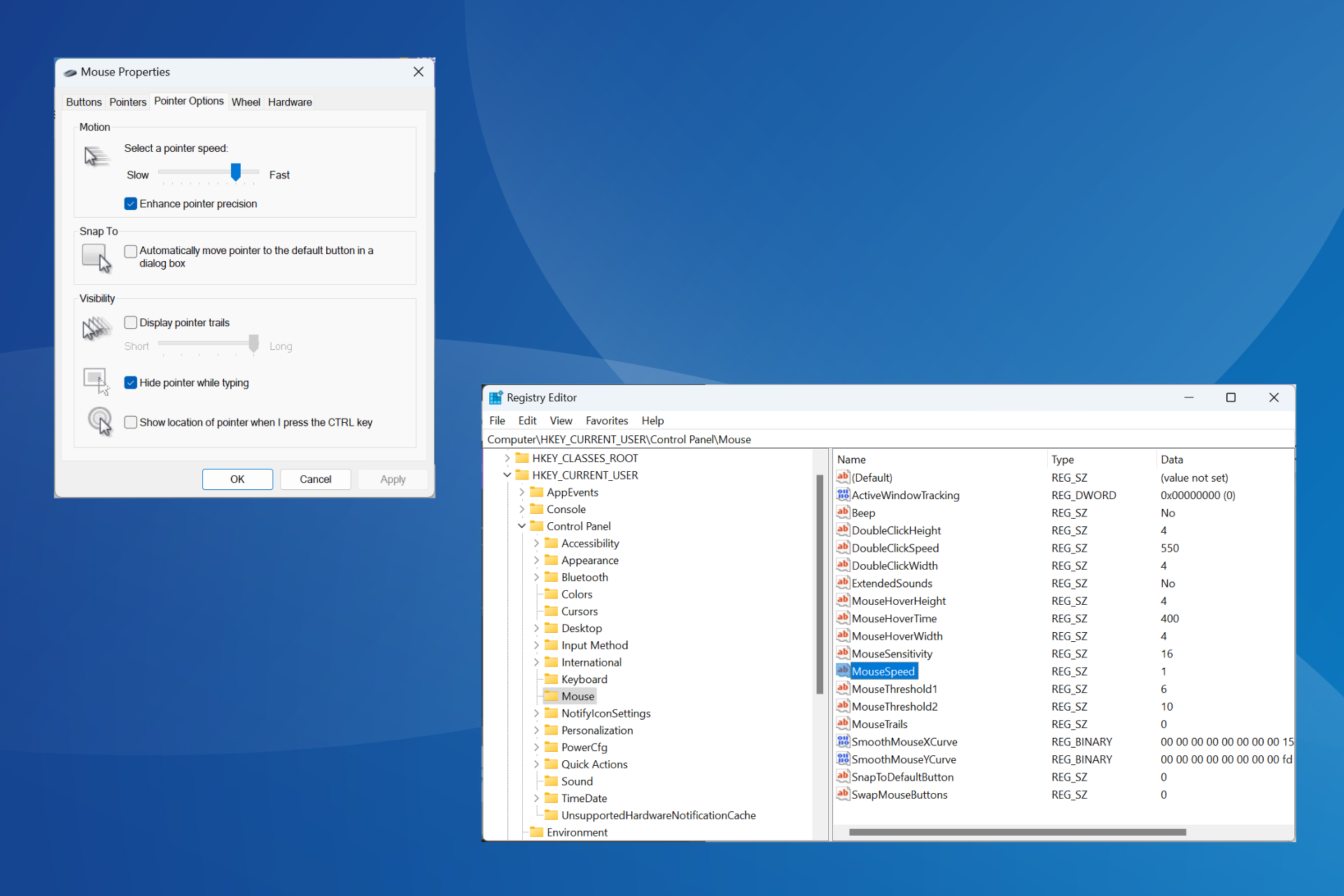The image size is (1344, 896).
Task: Click the Snap To mouse illustration icon
Action: [96, 257]
